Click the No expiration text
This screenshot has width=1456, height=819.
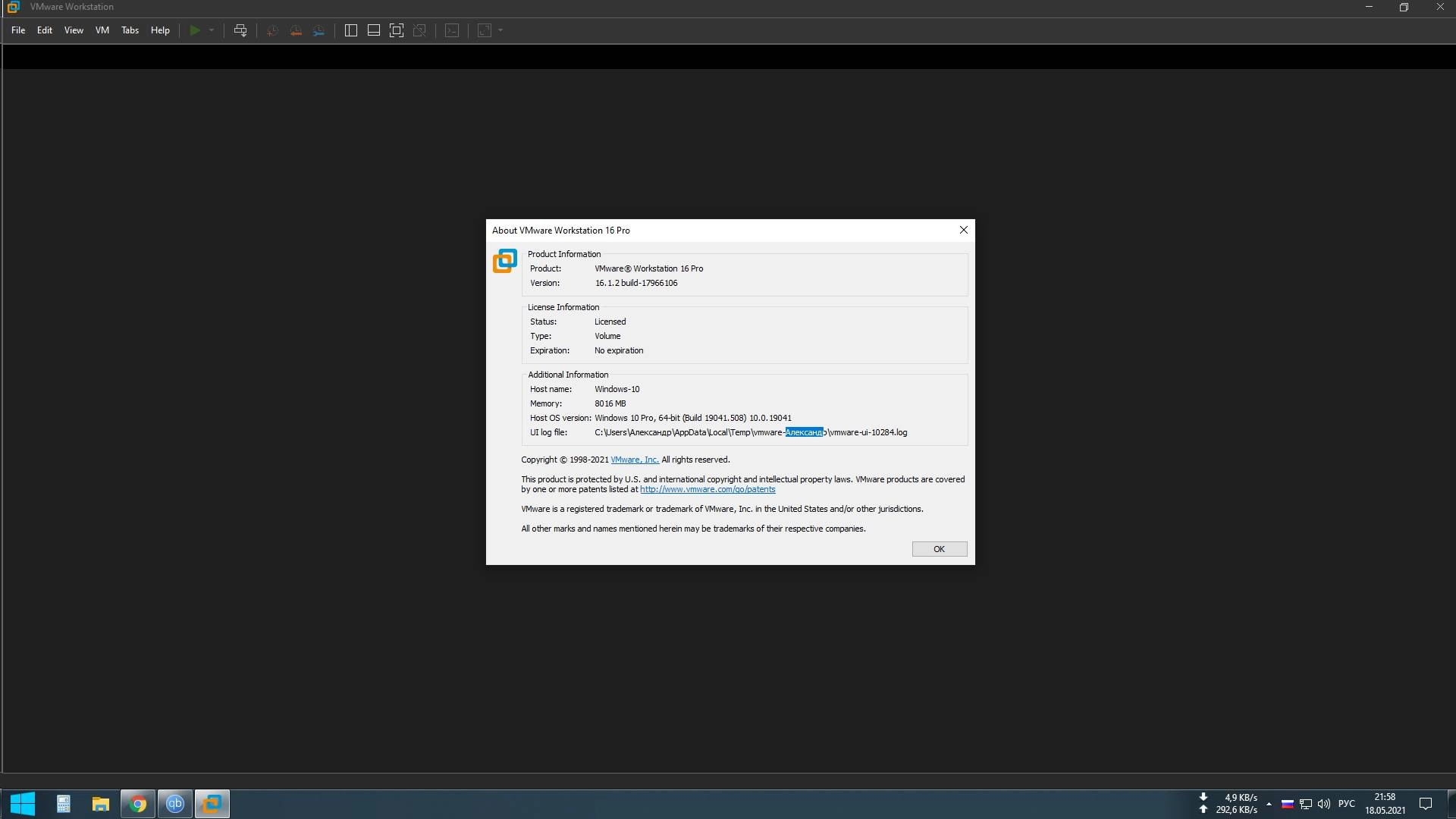[619, 350]
